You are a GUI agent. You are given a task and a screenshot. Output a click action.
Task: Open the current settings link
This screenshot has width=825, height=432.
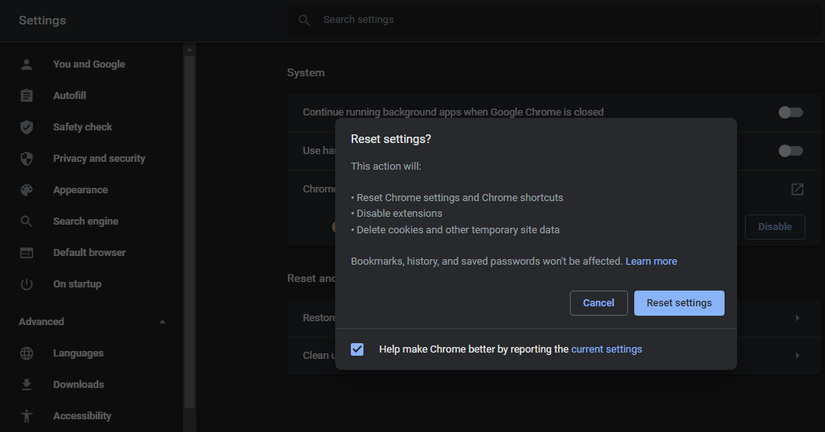point(606,349)
